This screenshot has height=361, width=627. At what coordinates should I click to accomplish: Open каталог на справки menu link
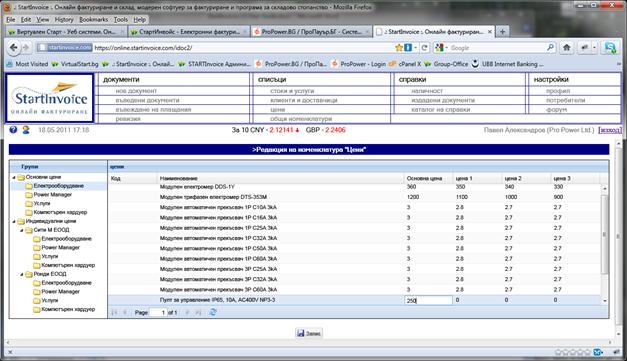pos(441,110)
